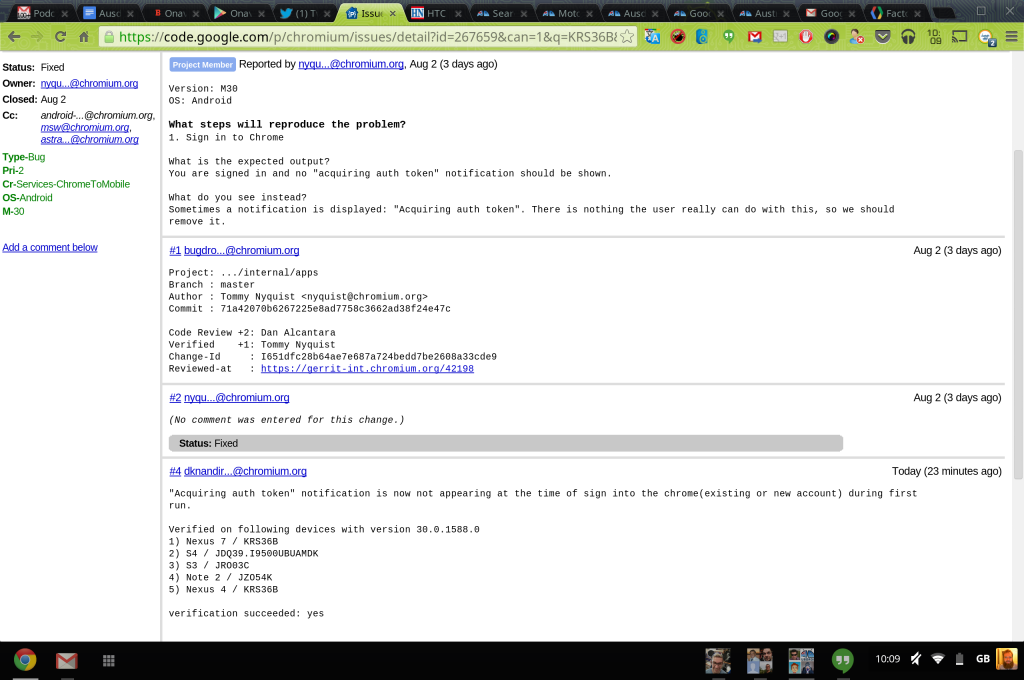This screenshot has width=1024, height=680.
Task: Switch to the HTC tab
Action: 435,13
